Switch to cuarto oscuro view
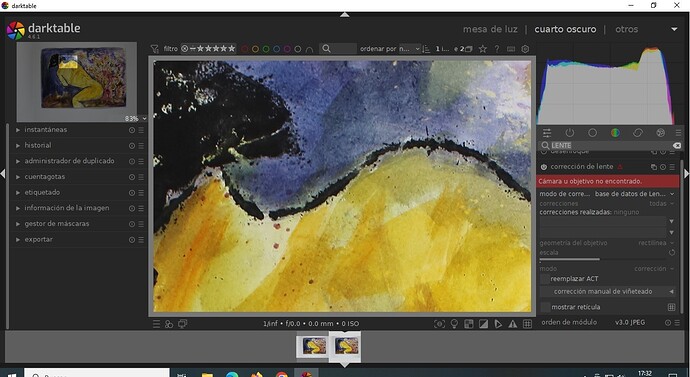The image size is (690, 377). click(565, 29)
